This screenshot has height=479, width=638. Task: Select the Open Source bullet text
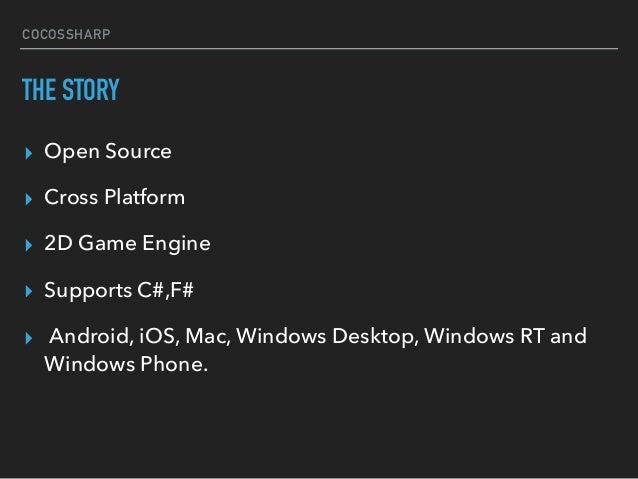[x=108, y=152]
